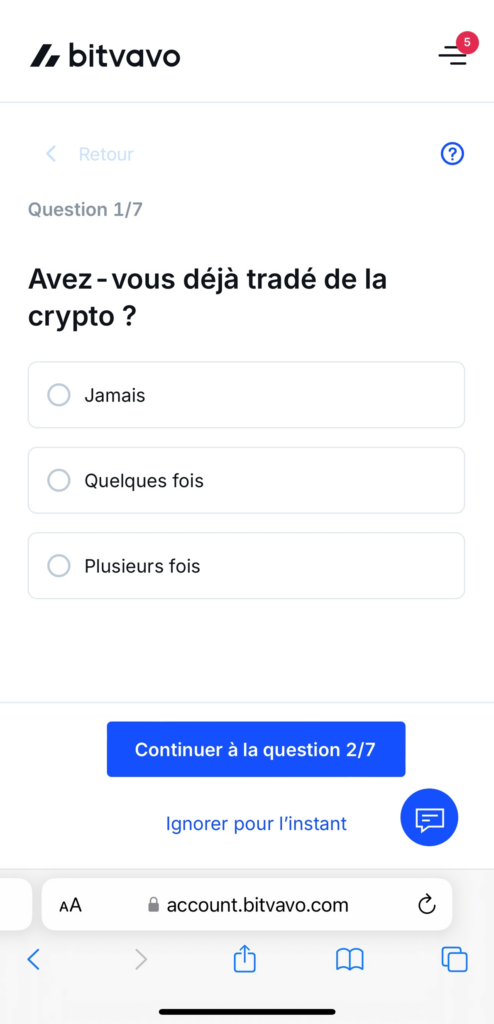This screenshot has height=1024, width=494.
Task: Open the live chat bubble
Action: tap(429, 818)
